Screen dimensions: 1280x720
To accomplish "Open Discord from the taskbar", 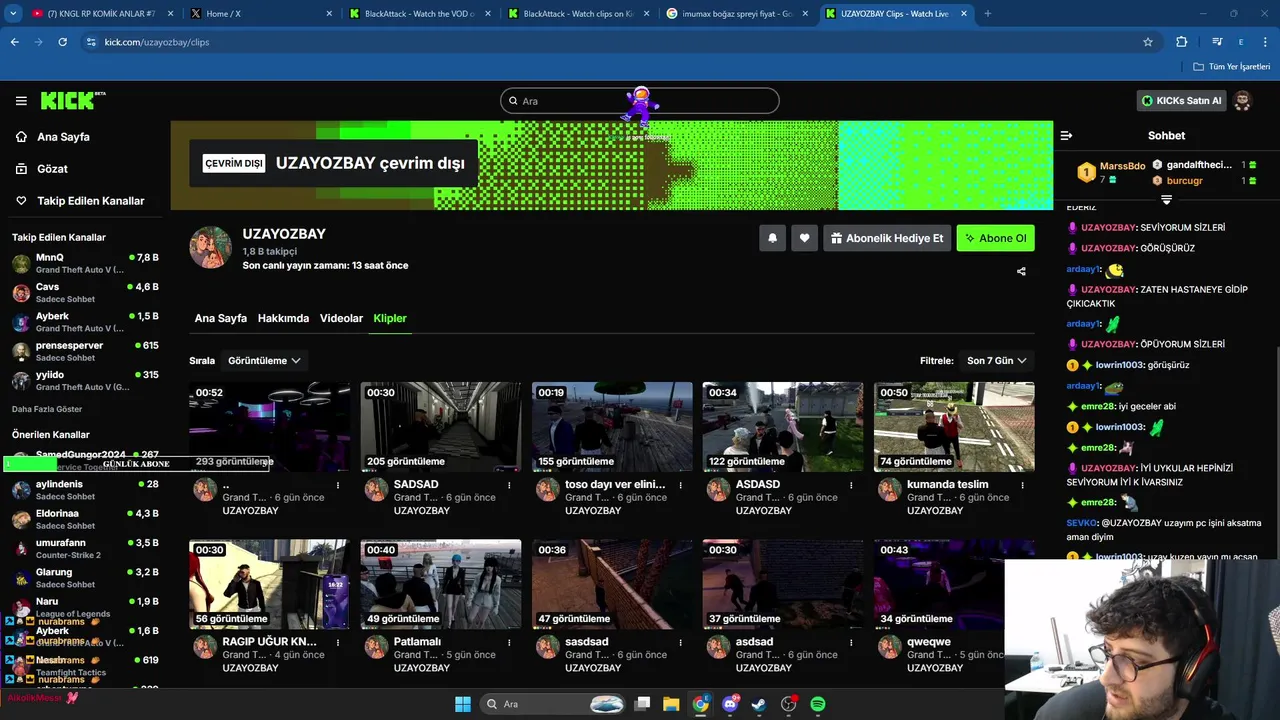I will coord(730,704).
